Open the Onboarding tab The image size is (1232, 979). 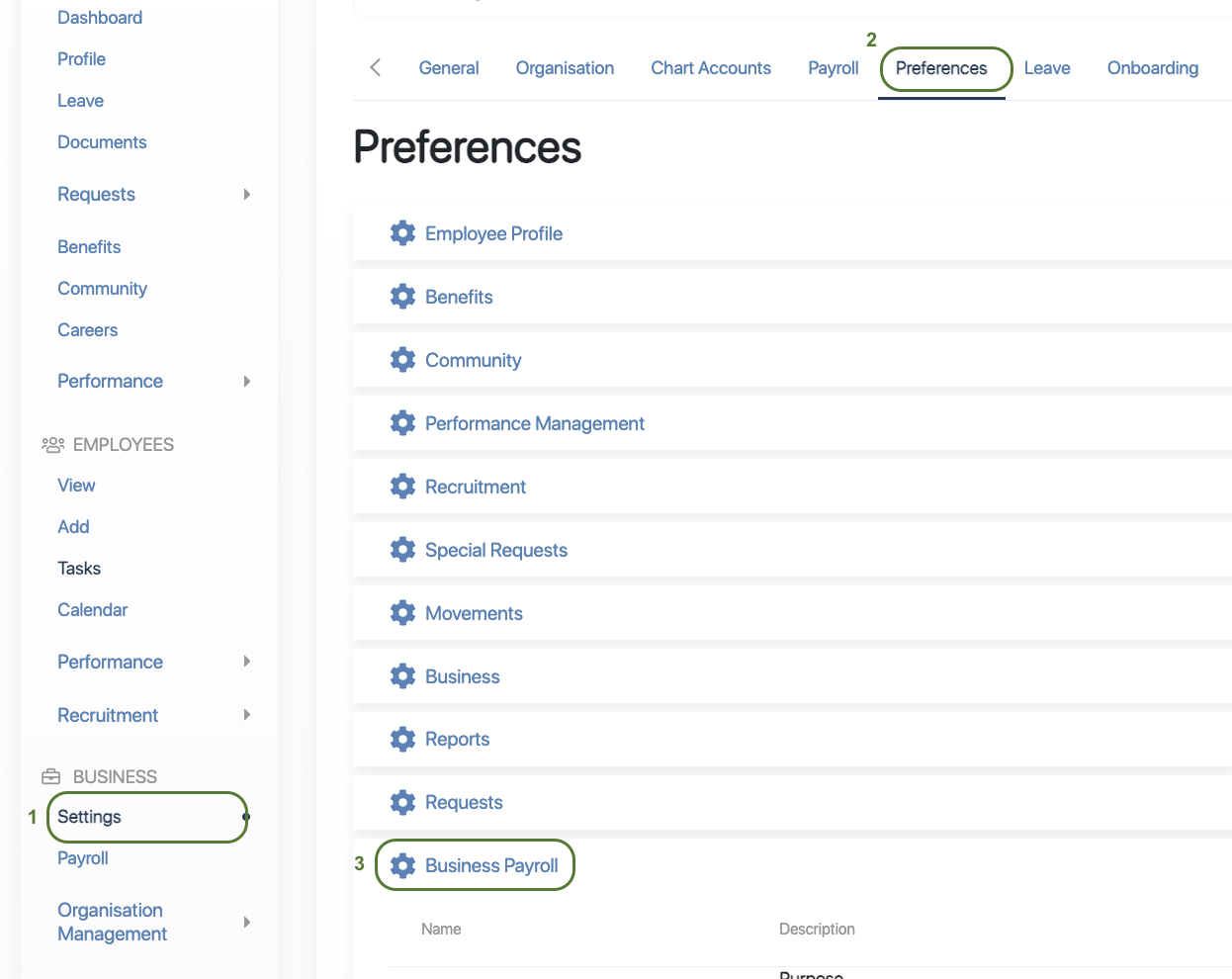(1152, 68)
